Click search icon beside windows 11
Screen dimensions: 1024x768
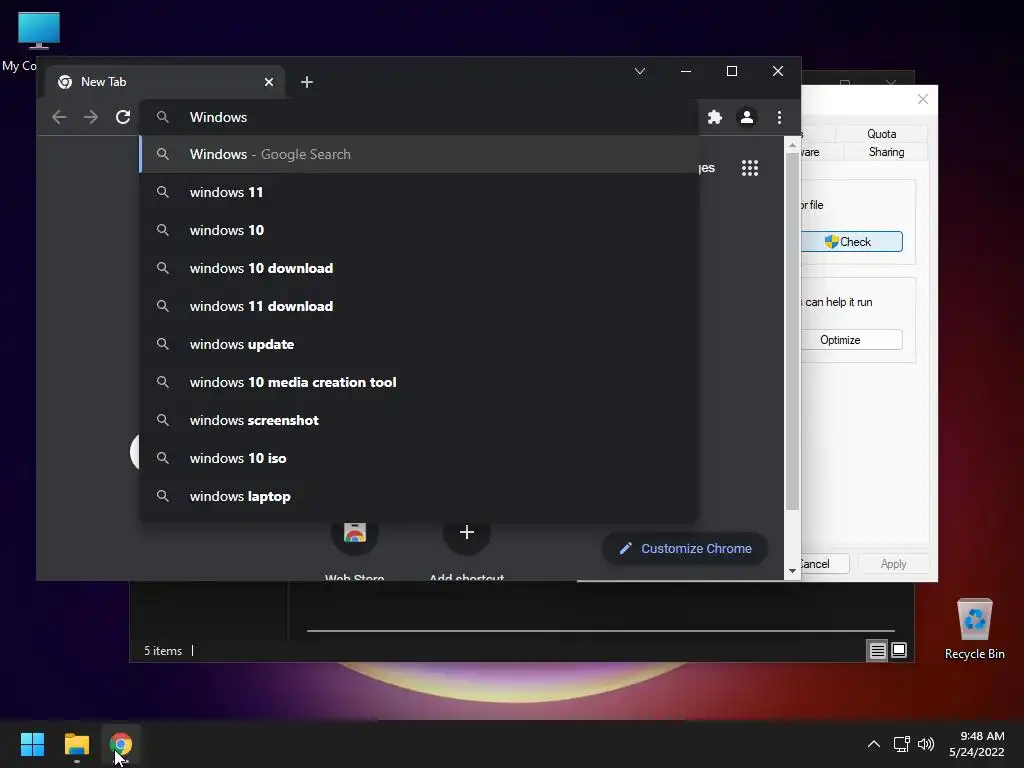pyautogui.click(x=163, y=192)
